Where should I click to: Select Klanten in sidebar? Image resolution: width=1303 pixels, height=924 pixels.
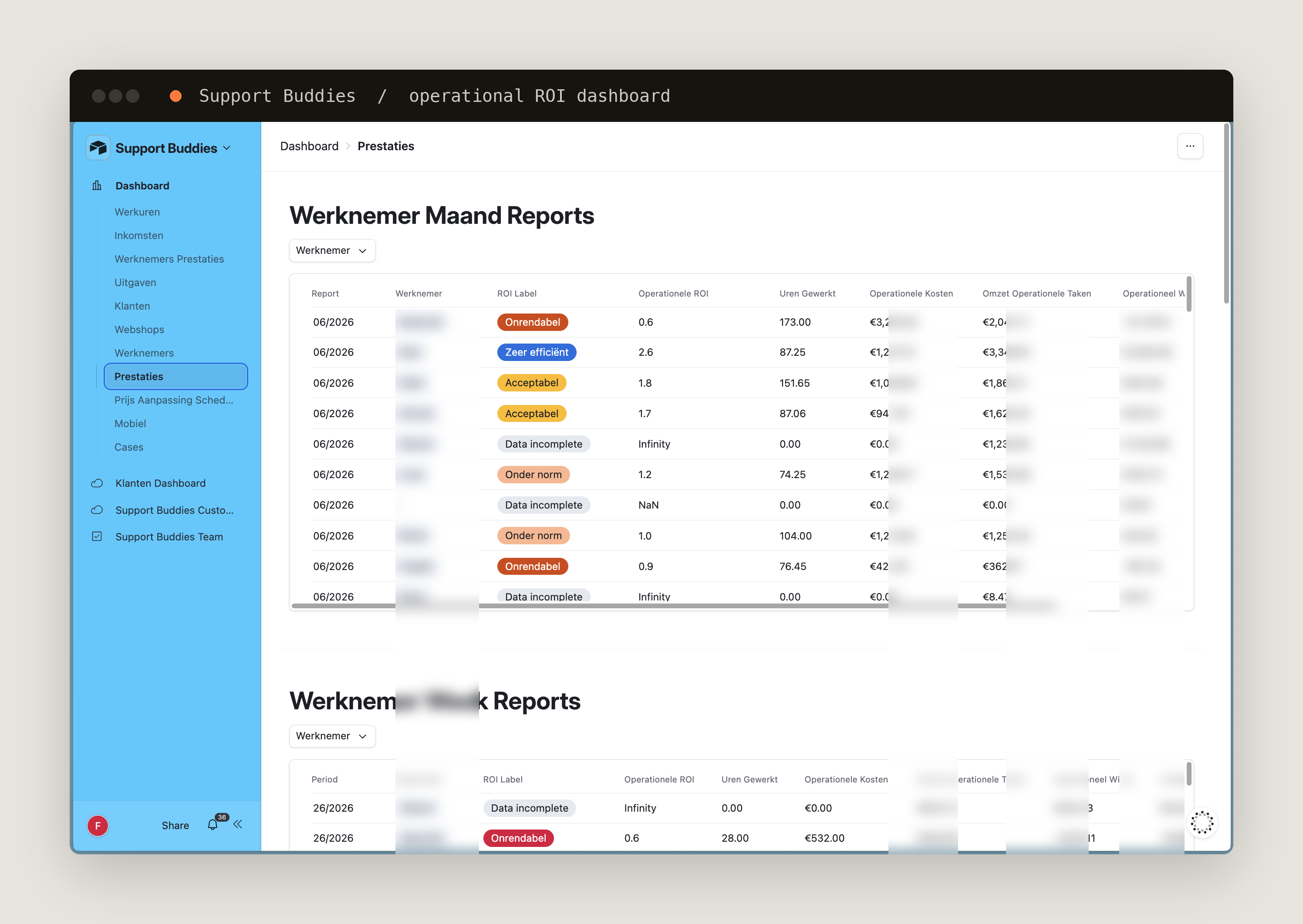pos(132,306)
